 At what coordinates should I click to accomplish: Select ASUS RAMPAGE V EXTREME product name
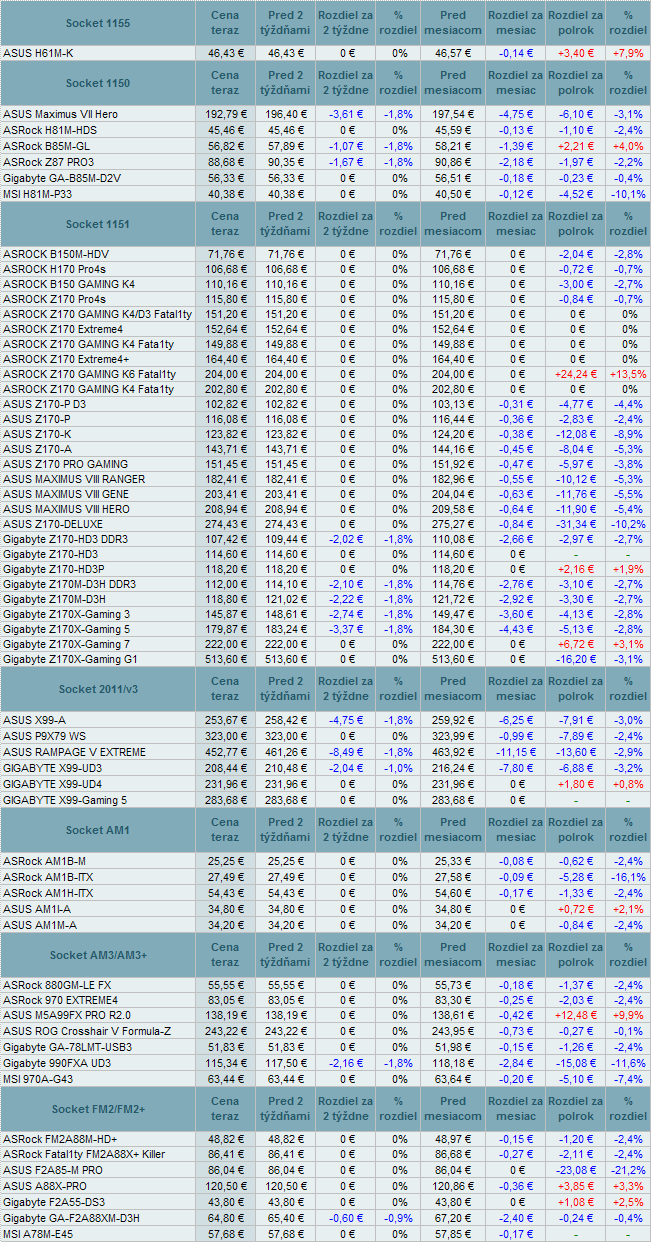(74, 751)
